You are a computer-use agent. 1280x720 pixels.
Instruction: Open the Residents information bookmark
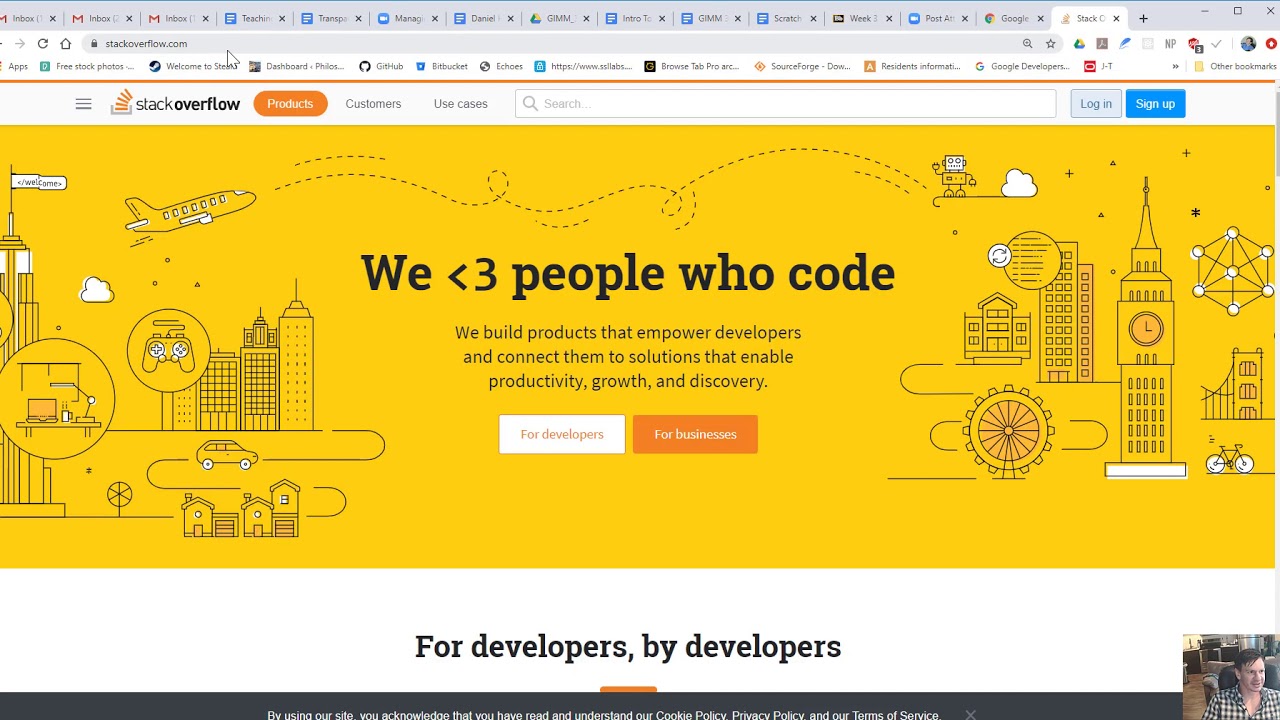[913, 66]
